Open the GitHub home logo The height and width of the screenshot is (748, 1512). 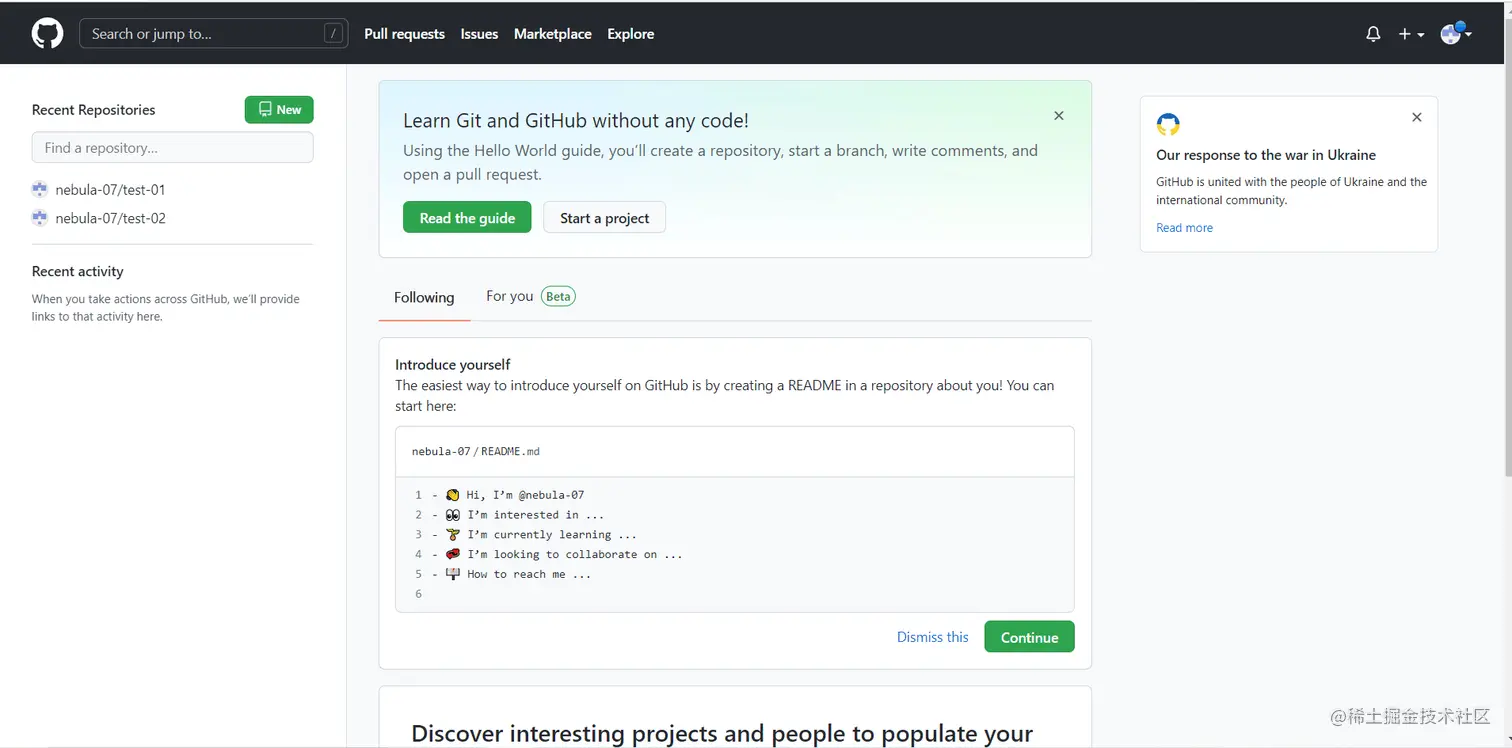[x=47, y=33]
